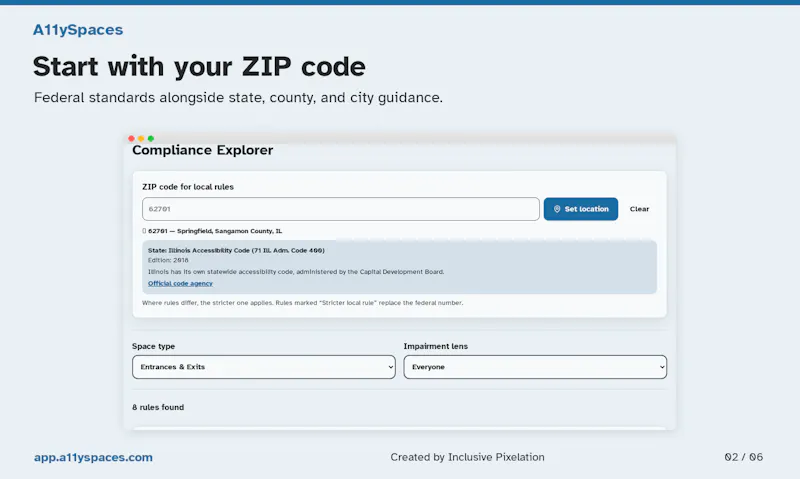Click the 'ZIP code for local rules' label

[188, 187]
